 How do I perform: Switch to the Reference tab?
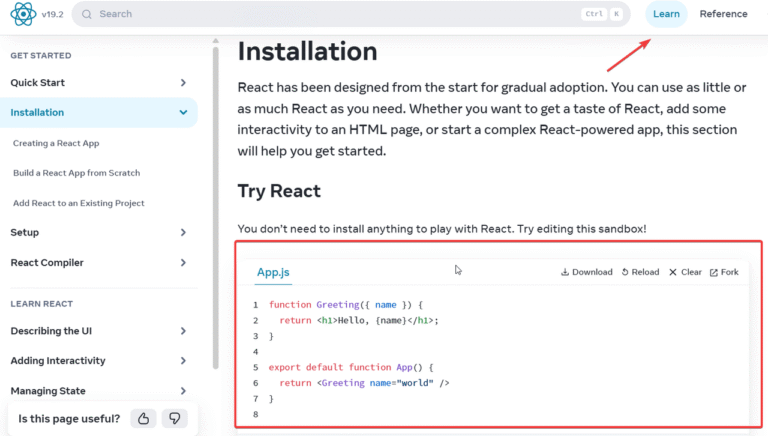[723, 14]
